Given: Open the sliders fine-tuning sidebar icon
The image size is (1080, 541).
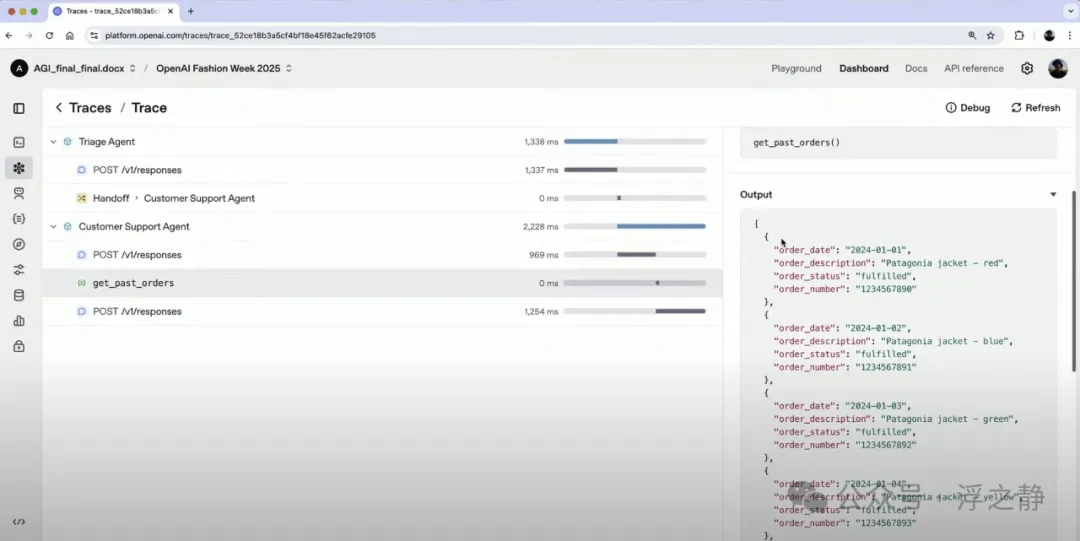Looking at the screenshot, I should pos(19,269).
